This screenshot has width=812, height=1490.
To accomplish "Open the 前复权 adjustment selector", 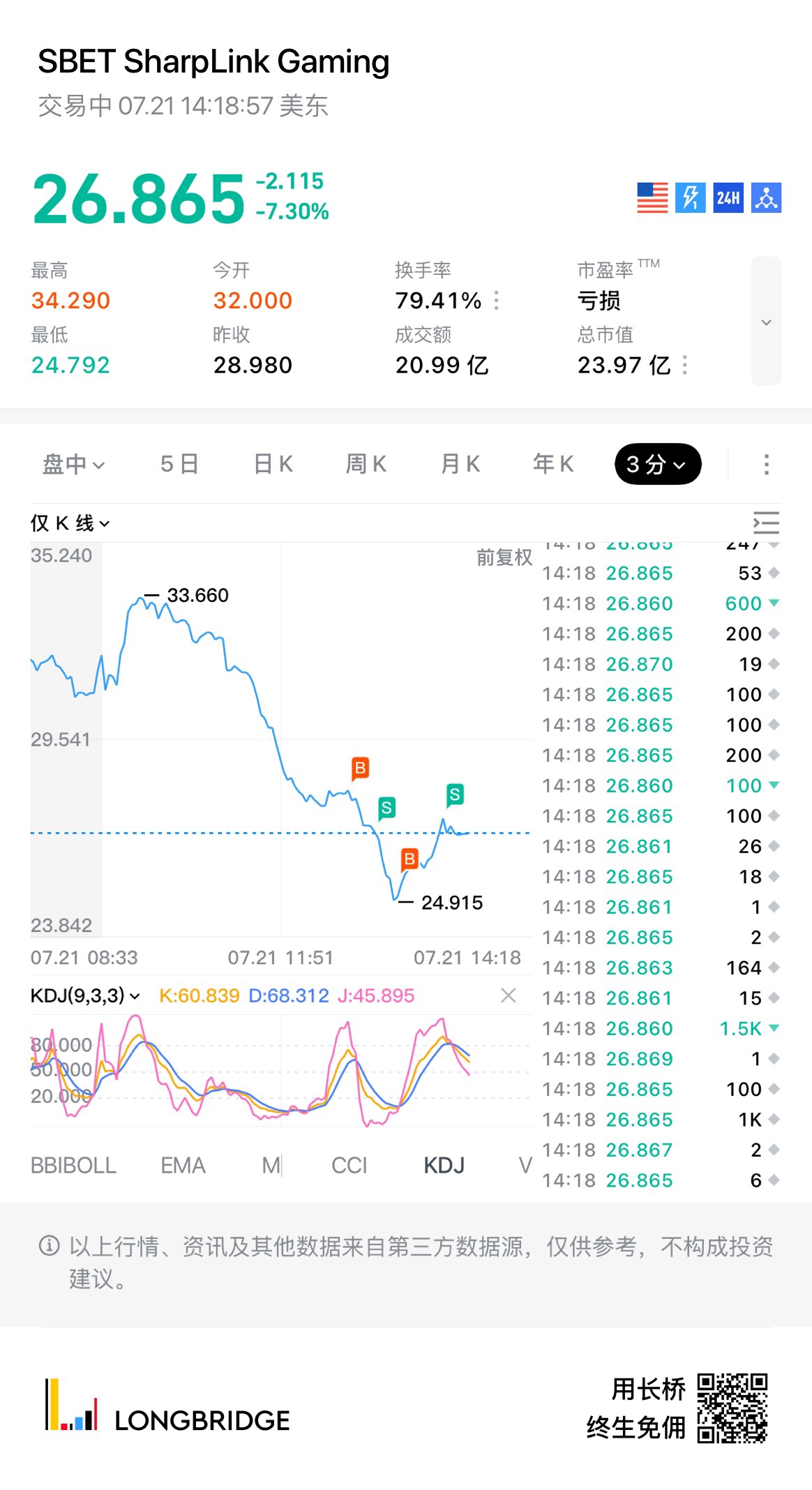I will coord(504,557).
